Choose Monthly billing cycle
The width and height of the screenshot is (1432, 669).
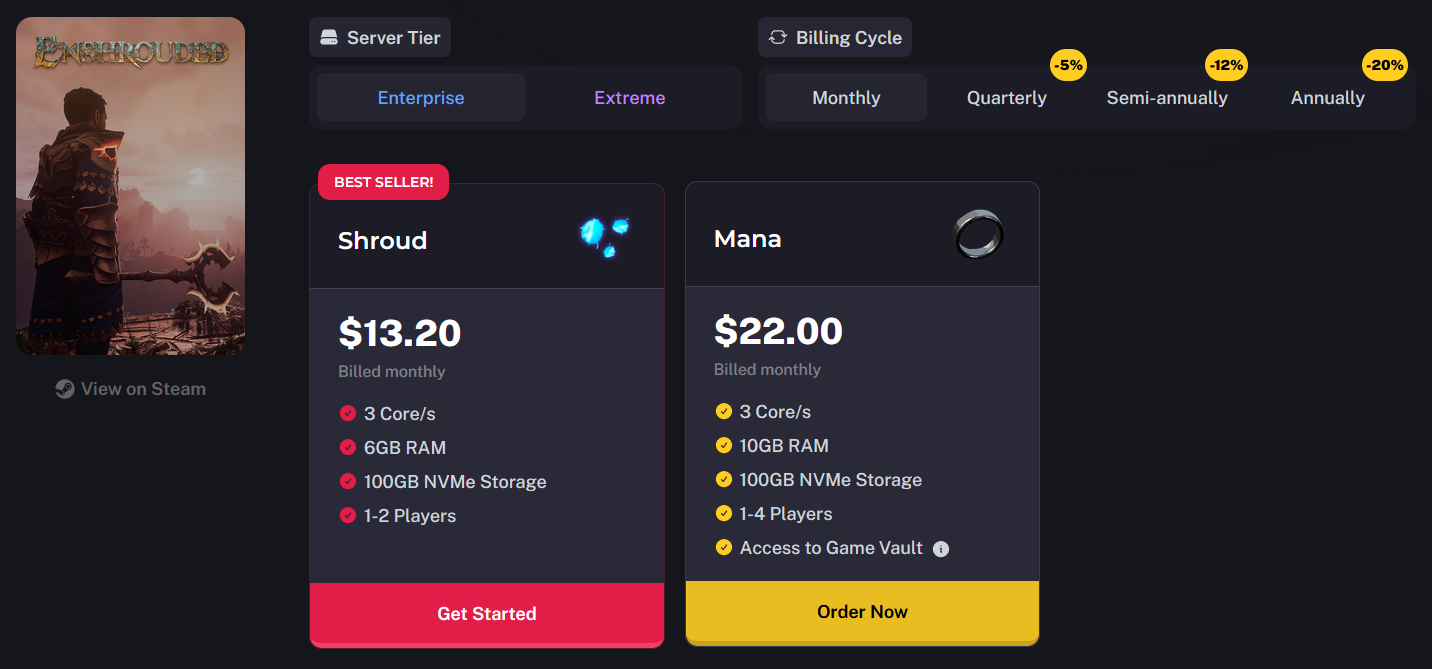[x=846, y=98]
